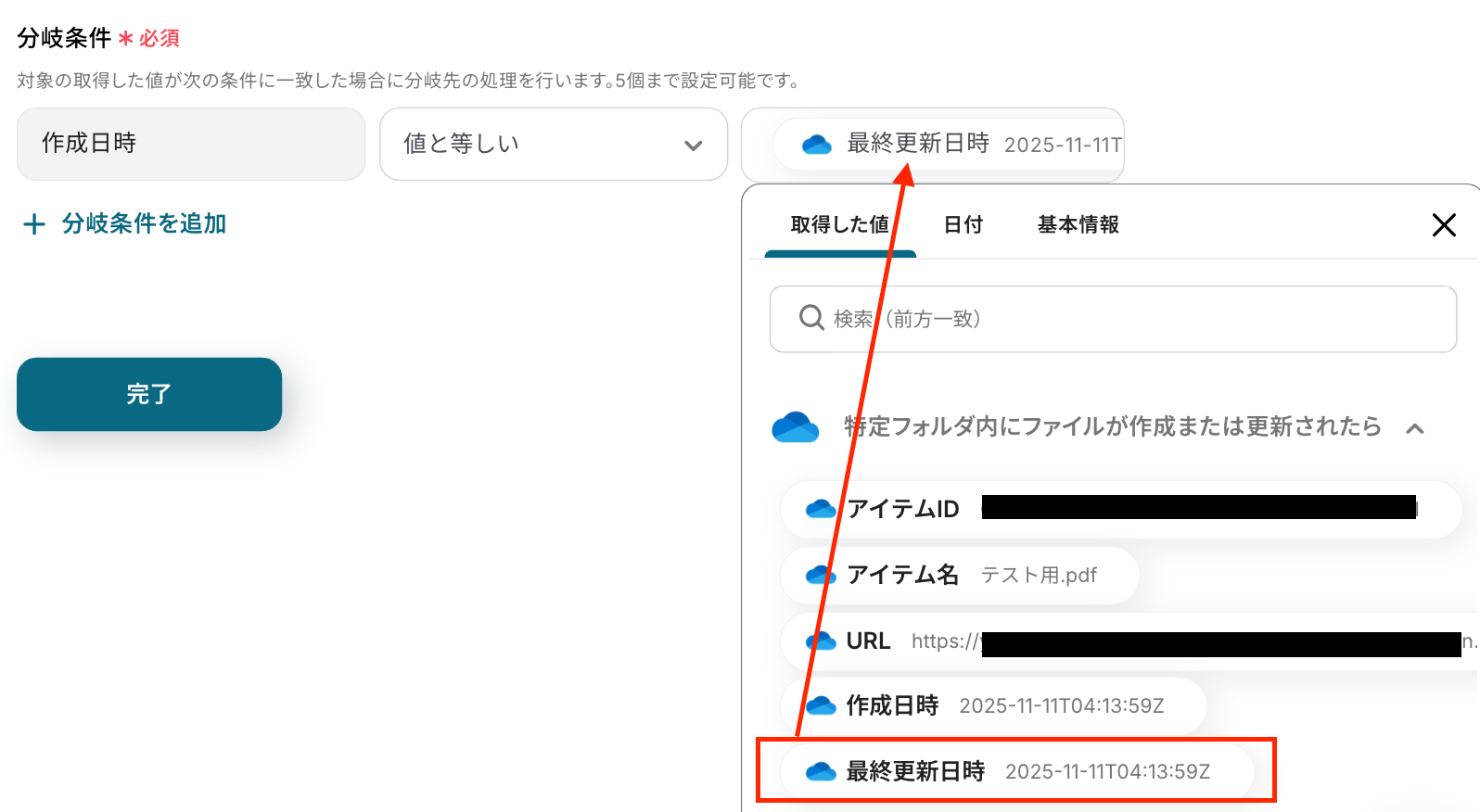
Task: Click OneDrive icon beside 最終更新日時 in list
Action: click(821, 771)
